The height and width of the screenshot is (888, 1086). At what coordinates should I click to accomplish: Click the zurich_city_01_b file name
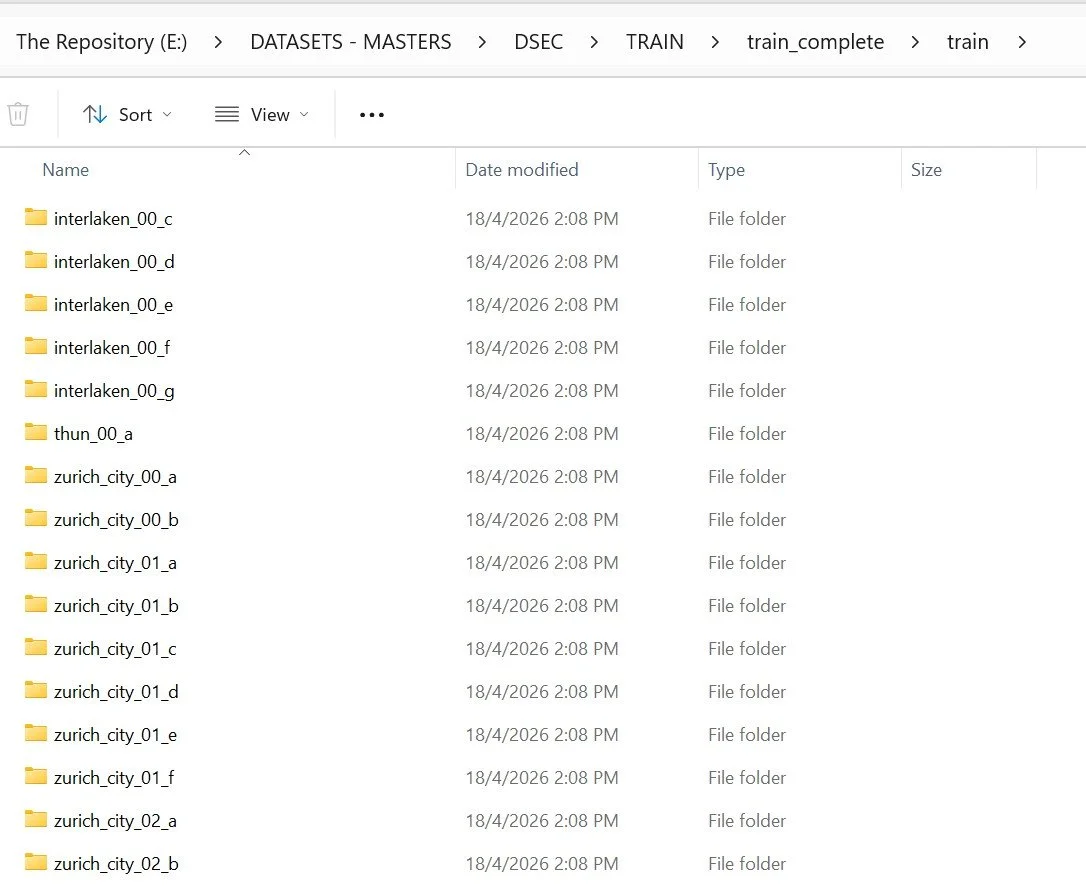pos(116,606)
